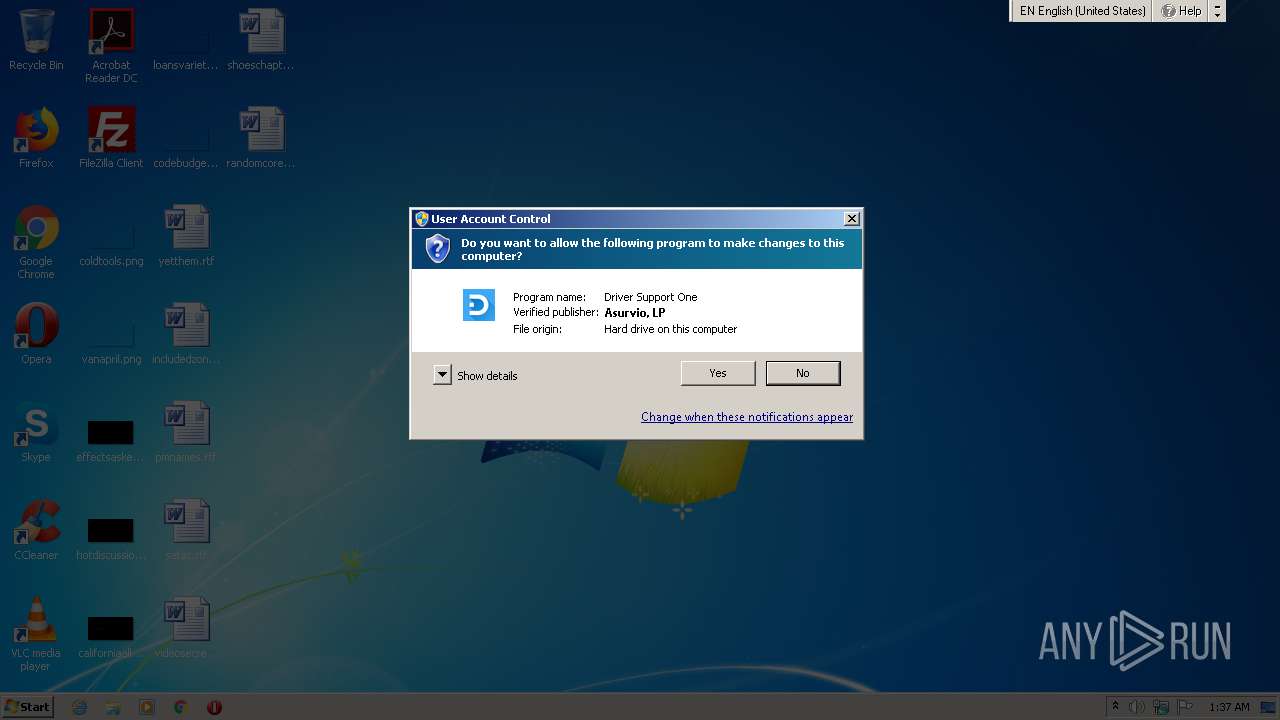Open the 'Change when these notifications appear' link
Viewport: 1280px width, 720px height.
pos(747,417)
